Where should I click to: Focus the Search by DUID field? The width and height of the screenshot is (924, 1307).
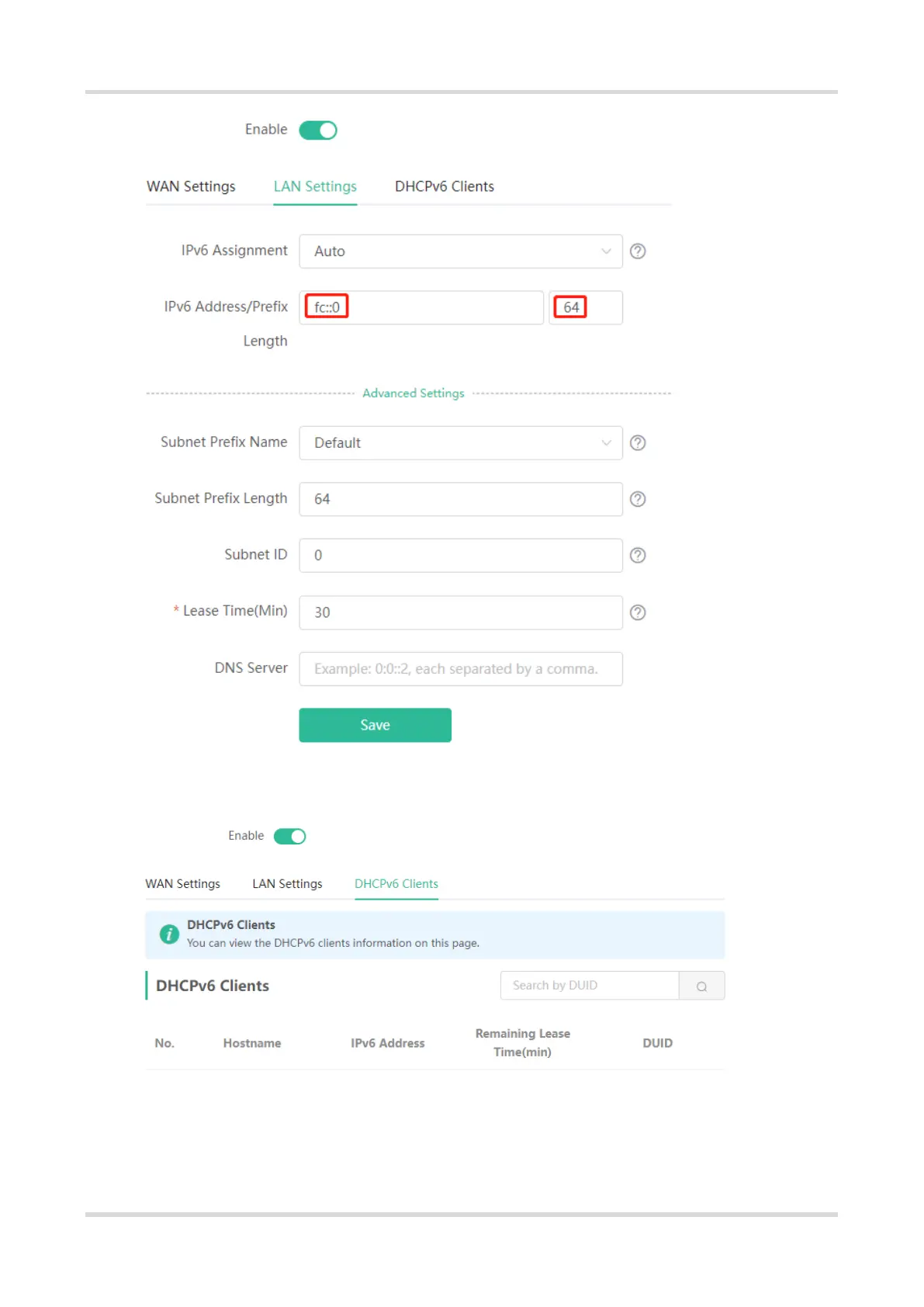(590, 986)
